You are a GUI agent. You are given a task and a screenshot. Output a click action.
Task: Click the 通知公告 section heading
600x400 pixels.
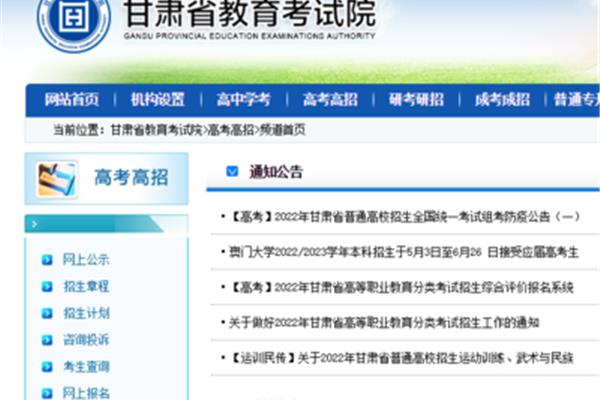[x=276, y=172]
